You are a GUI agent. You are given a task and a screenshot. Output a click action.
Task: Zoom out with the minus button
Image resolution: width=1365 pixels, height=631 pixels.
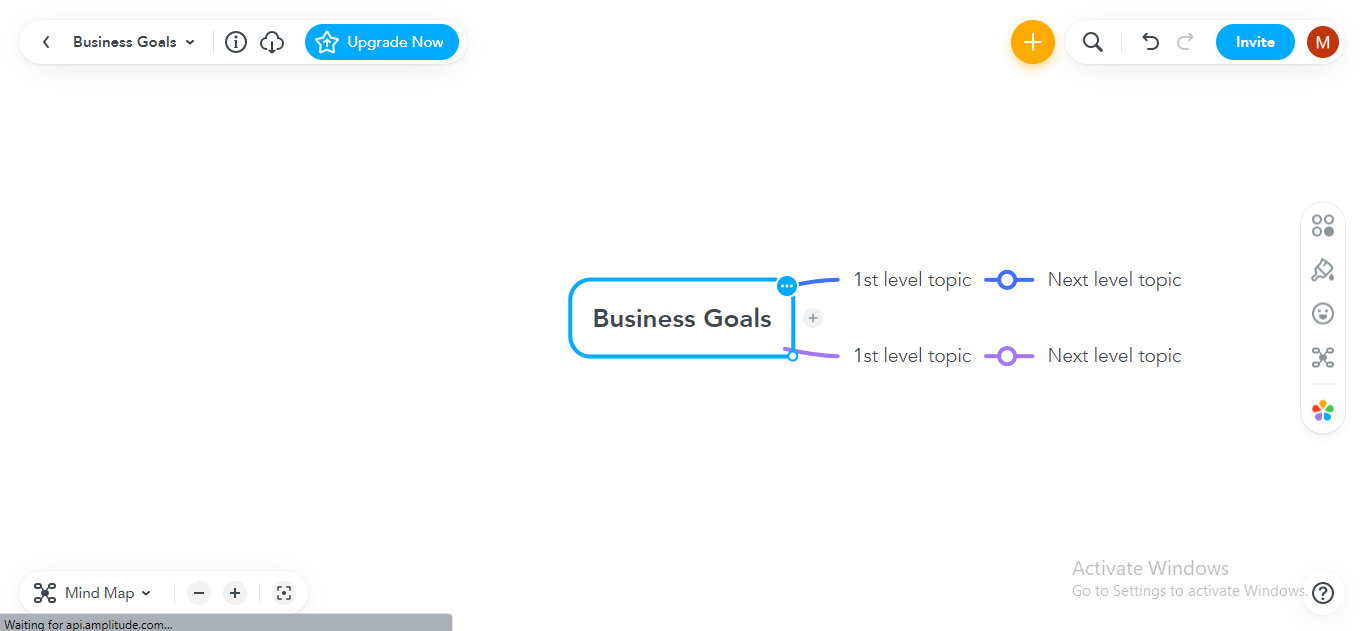[199, 593]
